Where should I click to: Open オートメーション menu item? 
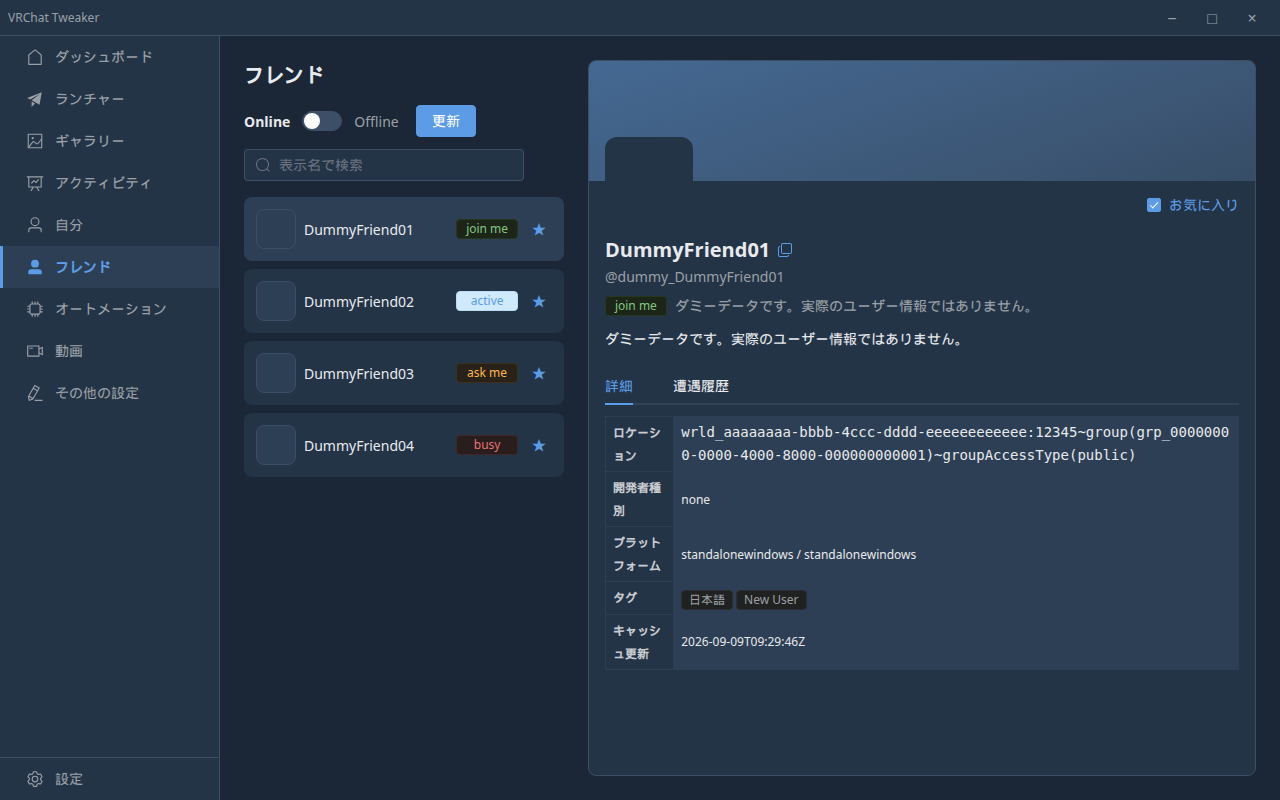pos(110,309)
